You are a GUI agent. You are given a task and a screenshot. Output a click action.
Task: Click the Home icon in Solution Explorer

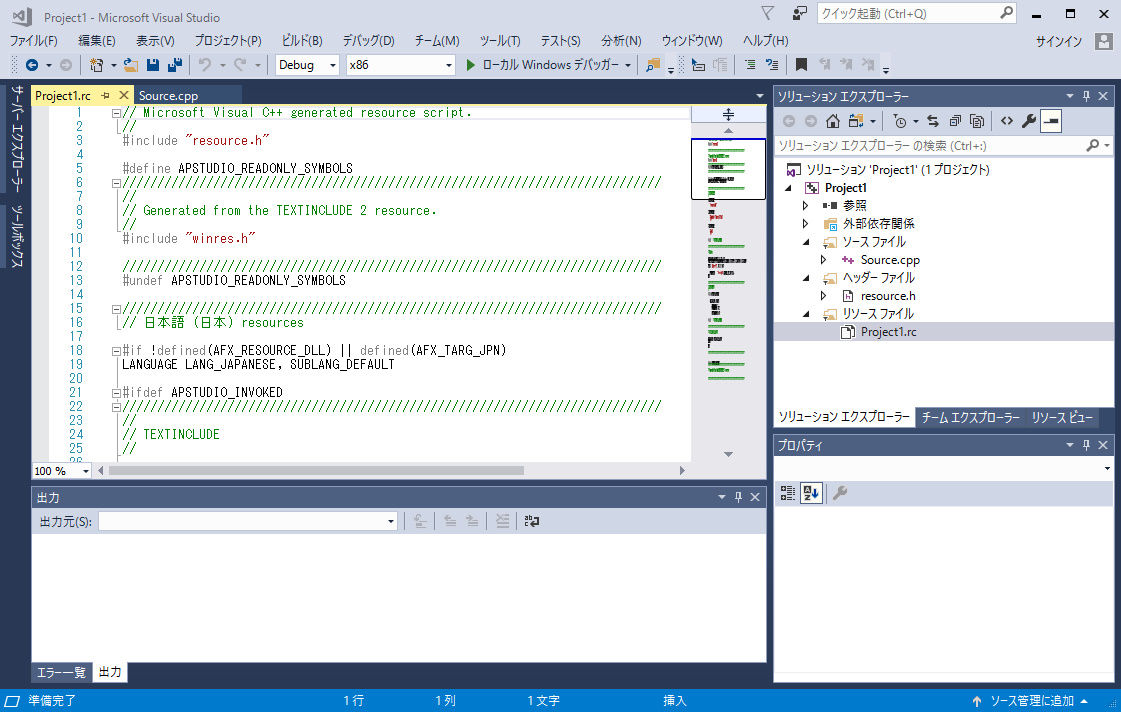(x=833, y=122)
